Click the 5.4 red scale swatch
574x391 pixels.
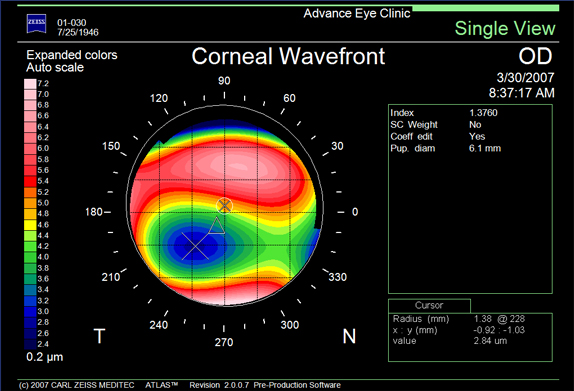tap(30, 182)
